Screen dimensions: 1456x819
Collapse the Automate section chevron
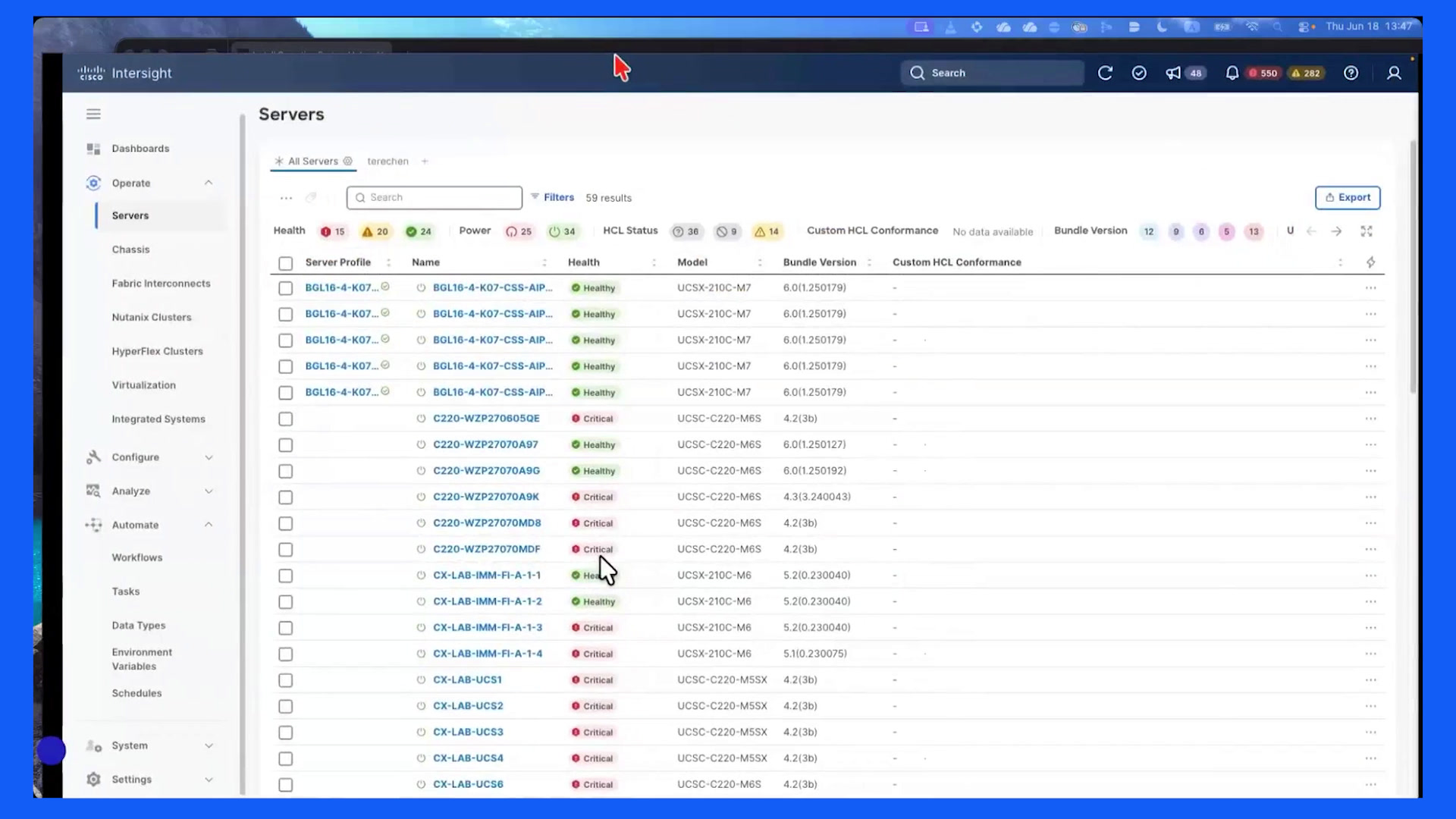209,525
